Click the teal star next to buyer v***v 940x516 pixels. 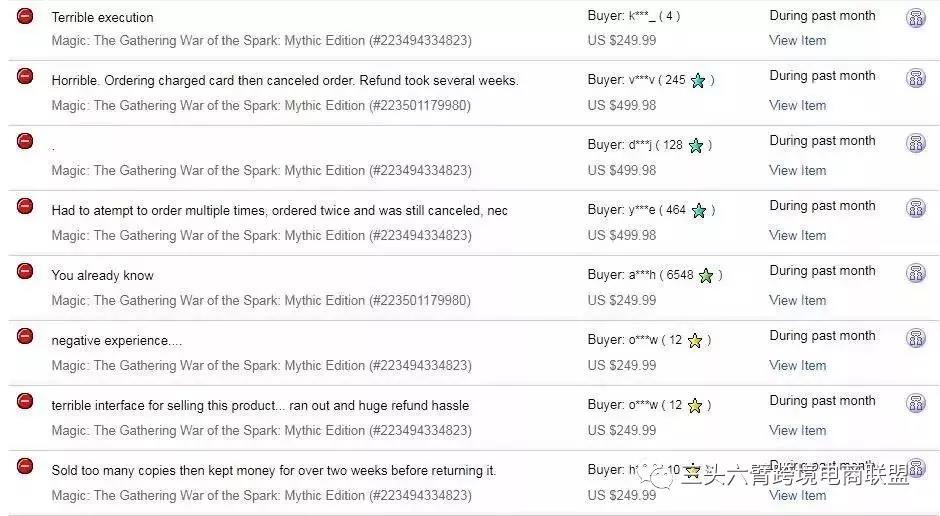pyautogui.click(x=698, y=80)
